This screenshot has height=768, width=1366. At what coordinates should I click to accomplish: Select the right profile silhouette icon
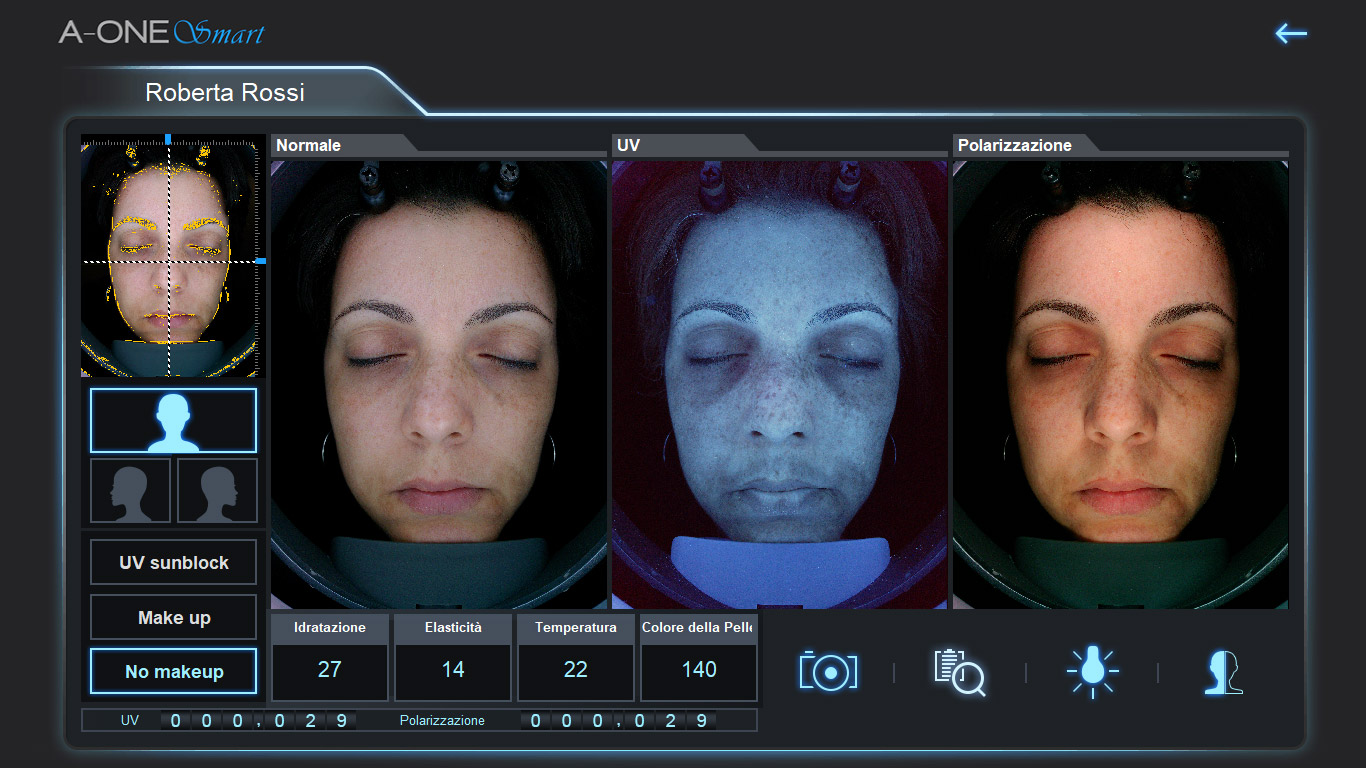coord(217,491)
